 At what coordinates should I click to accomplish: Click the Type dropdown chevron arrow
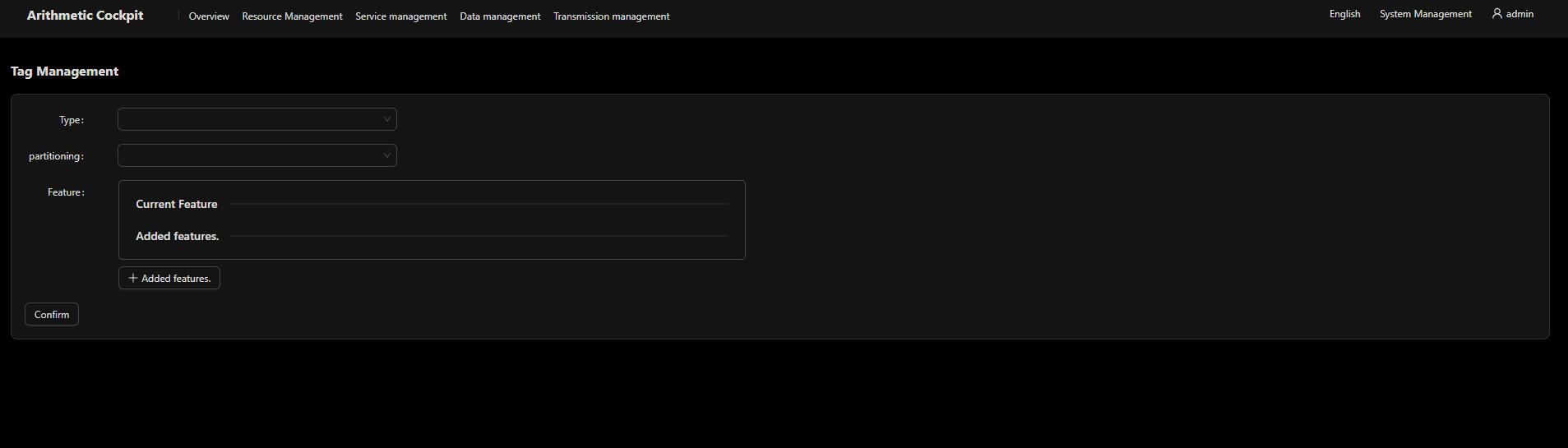(387, 119)
